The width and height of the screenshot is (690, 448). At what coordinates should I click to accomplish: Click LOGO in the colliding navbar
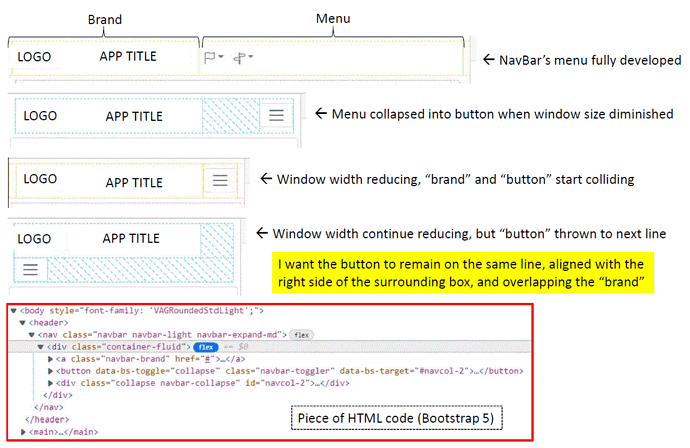point(40,179)
